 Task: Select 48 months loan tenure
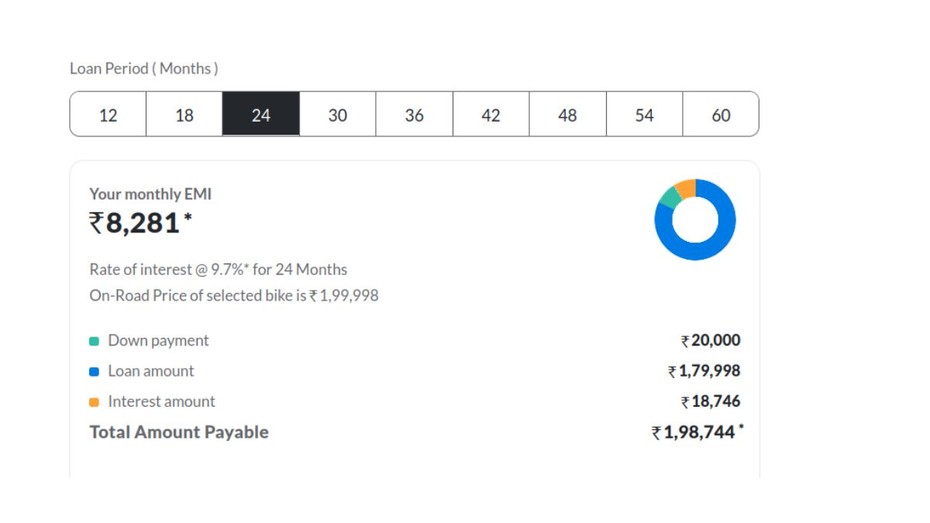coord(567,115)
